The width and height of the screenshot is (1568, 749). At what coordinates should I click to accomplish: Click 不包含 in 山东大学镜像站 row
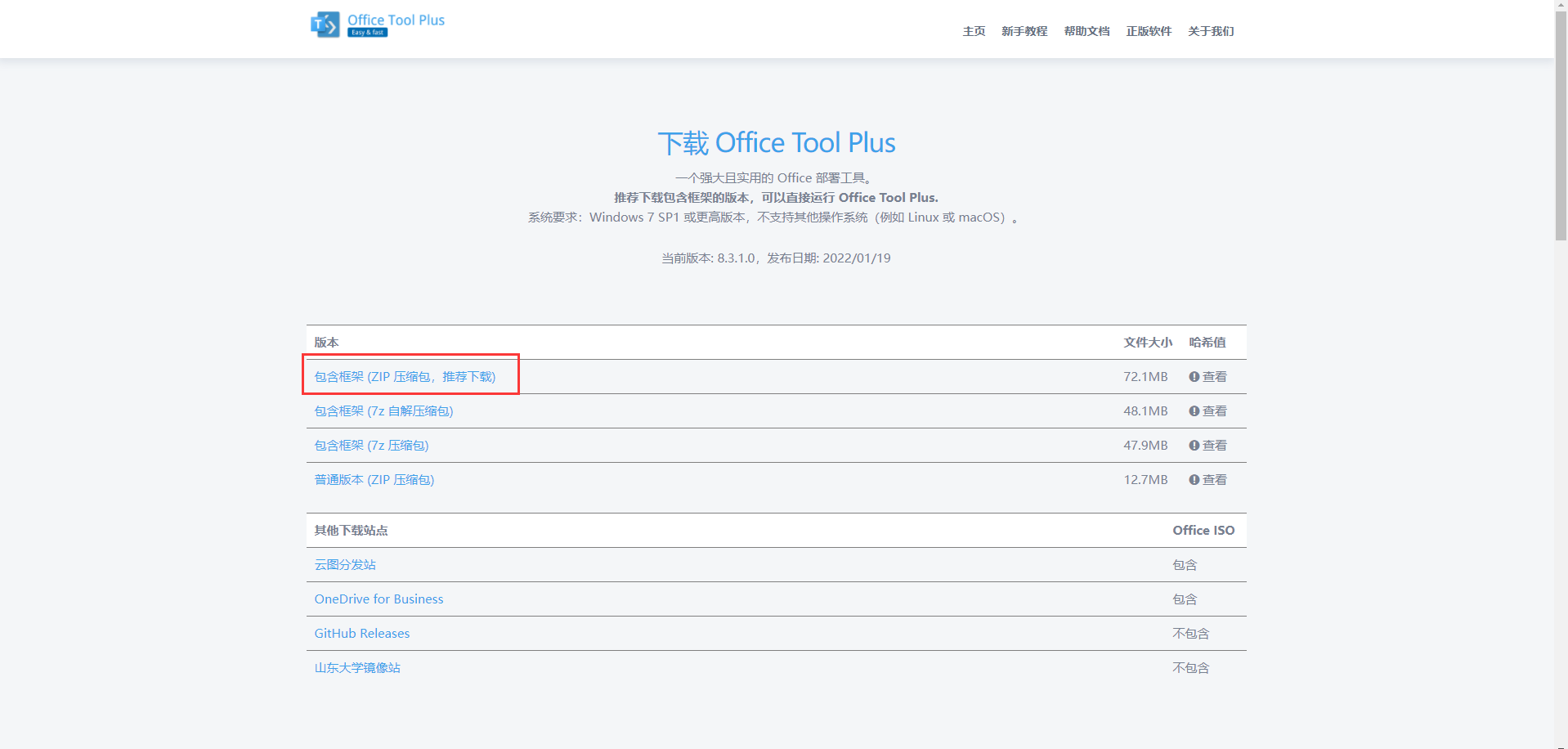point(1190,668)
